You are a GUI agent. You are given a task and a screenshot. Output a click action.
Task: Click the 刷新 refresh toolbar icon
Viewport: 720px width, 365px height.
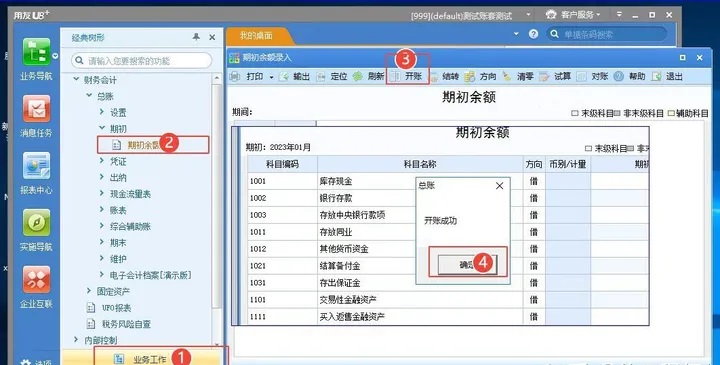[358, 77]
